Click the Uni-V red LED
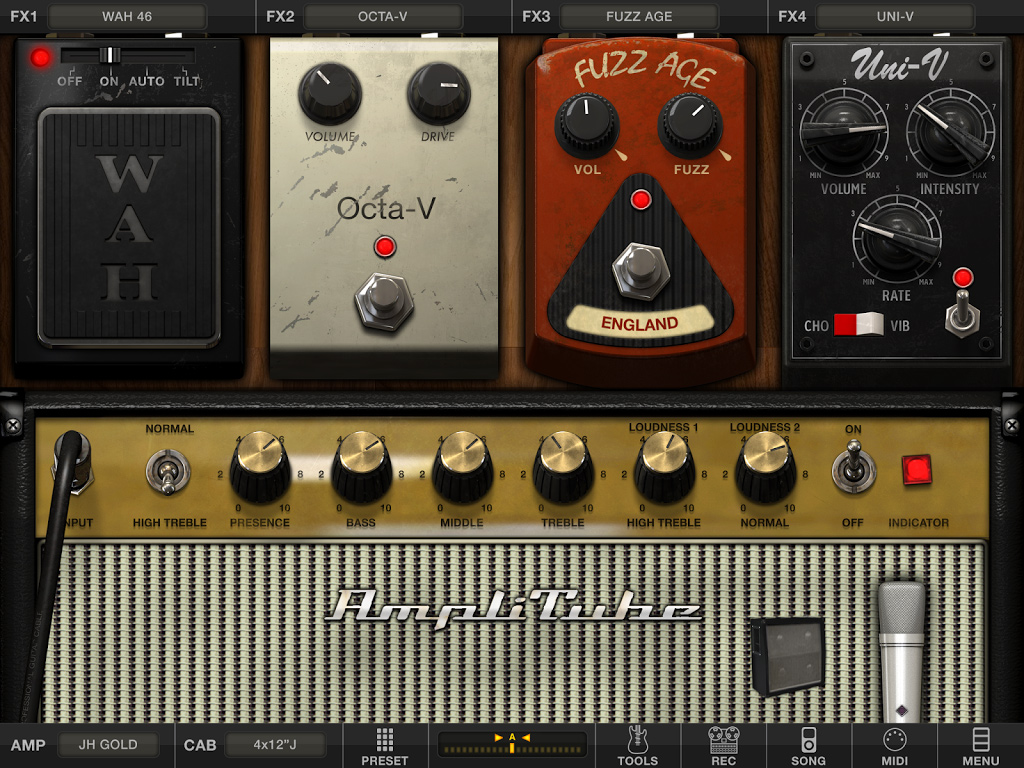This screenshot has height=768, width=1024. tap(963, 278)
